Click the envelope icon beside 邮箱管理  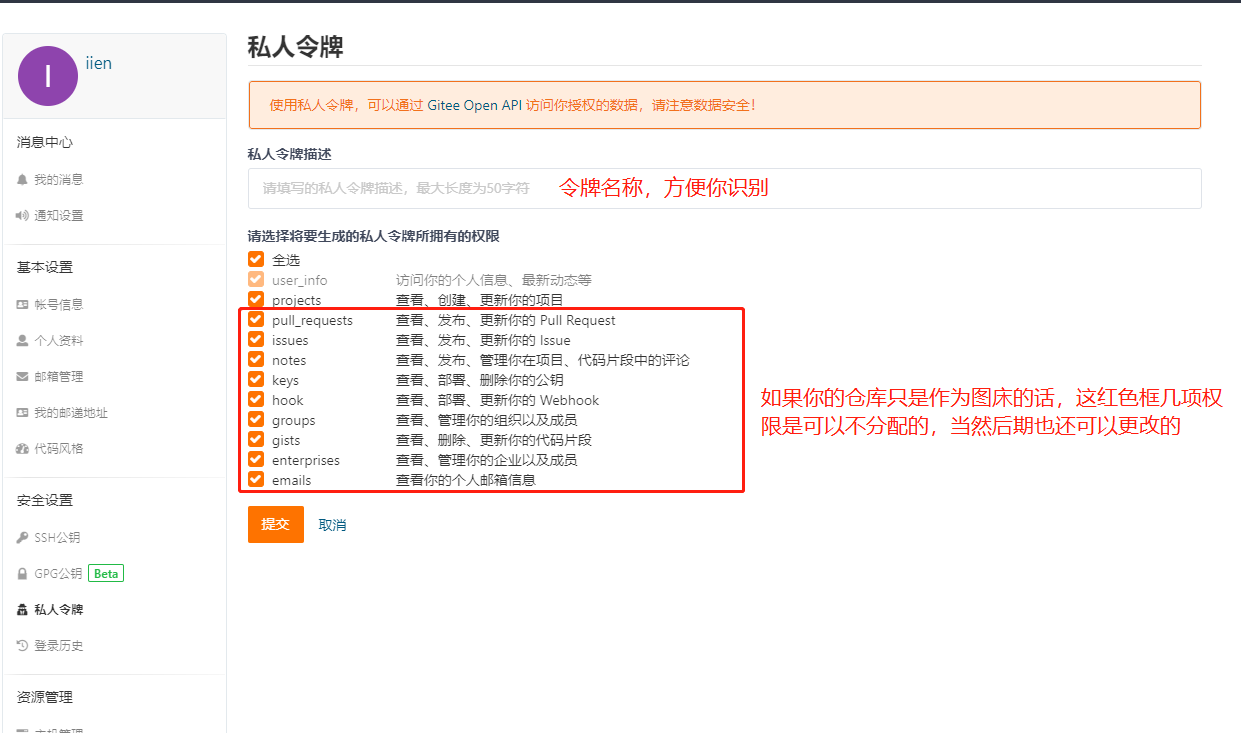(x=23, y=377)
